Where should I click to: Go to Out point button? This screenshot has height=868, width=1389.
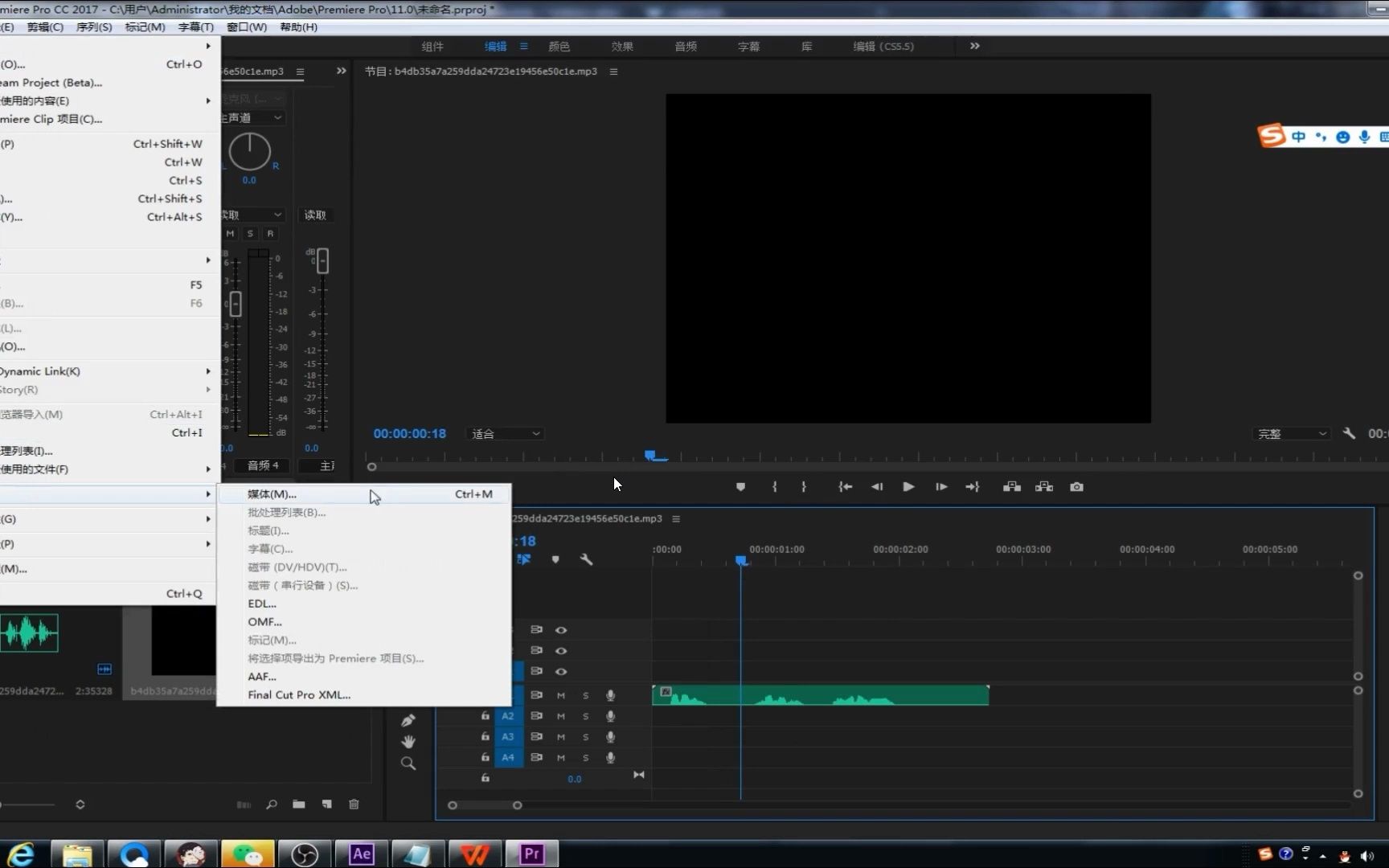(x=973, y=487)
